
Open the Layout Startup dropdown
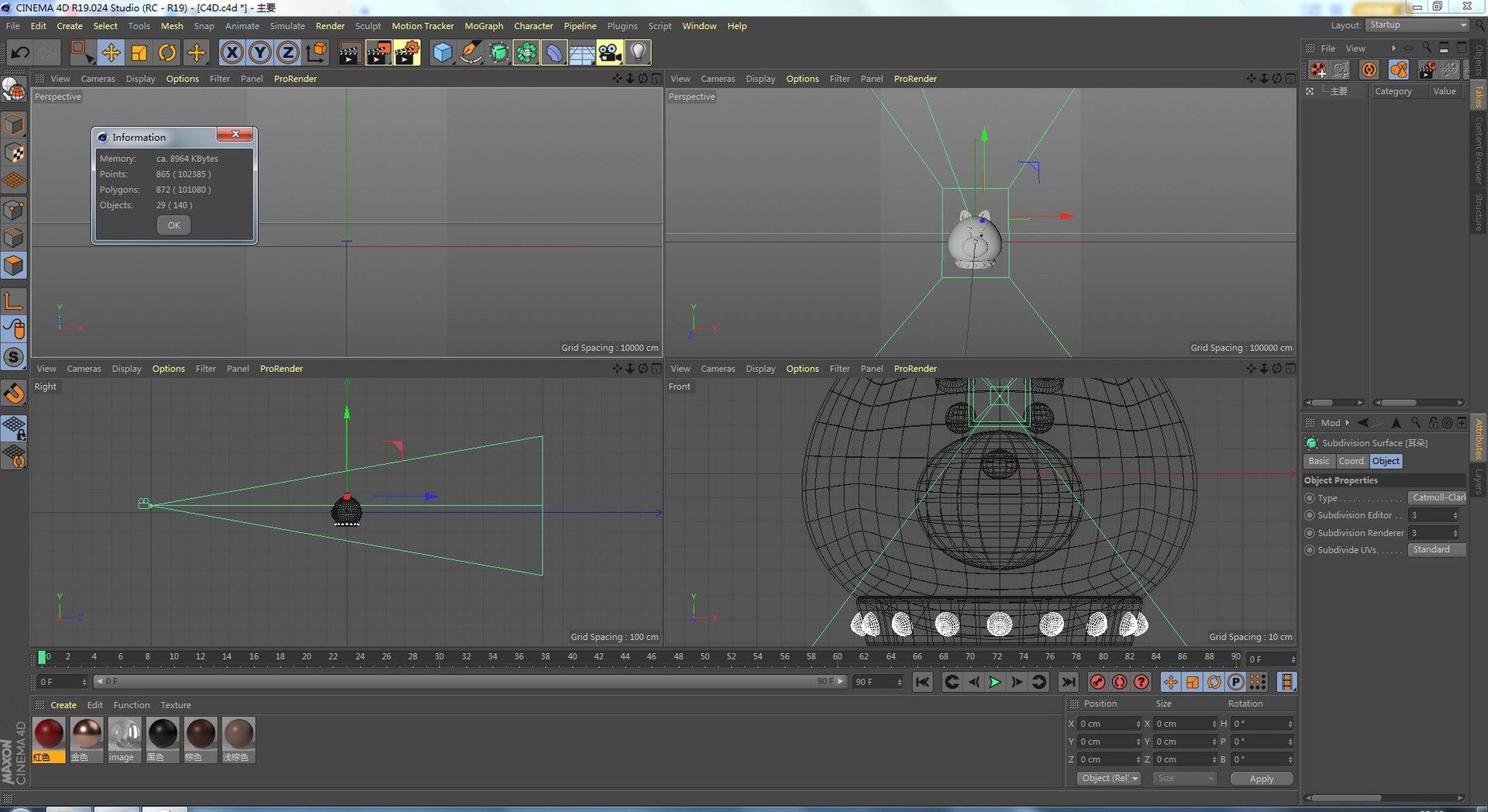[x=1417, y=25]
